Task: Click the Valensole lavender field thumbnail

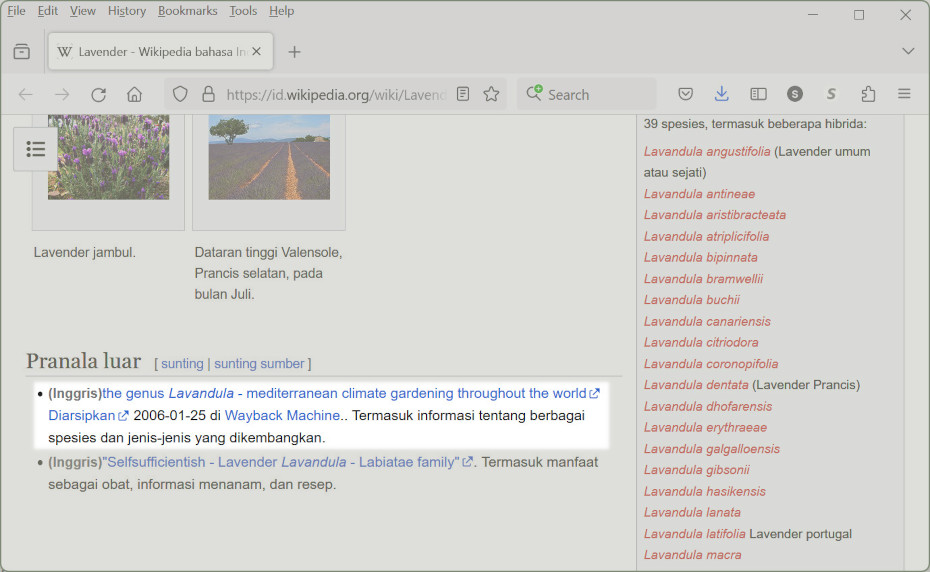Action: (x=269, y=156)
